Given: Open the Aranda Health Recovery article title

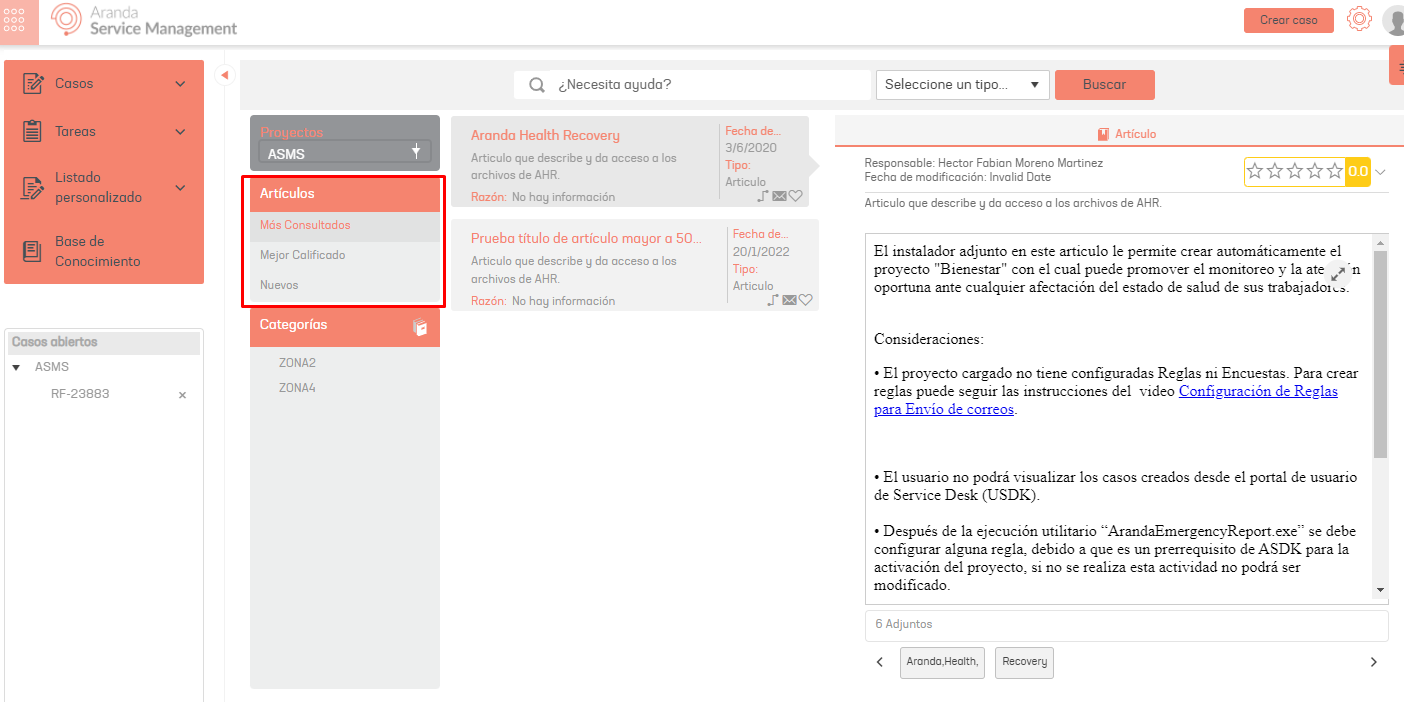Looking at the screenshot, I should 545,135.
